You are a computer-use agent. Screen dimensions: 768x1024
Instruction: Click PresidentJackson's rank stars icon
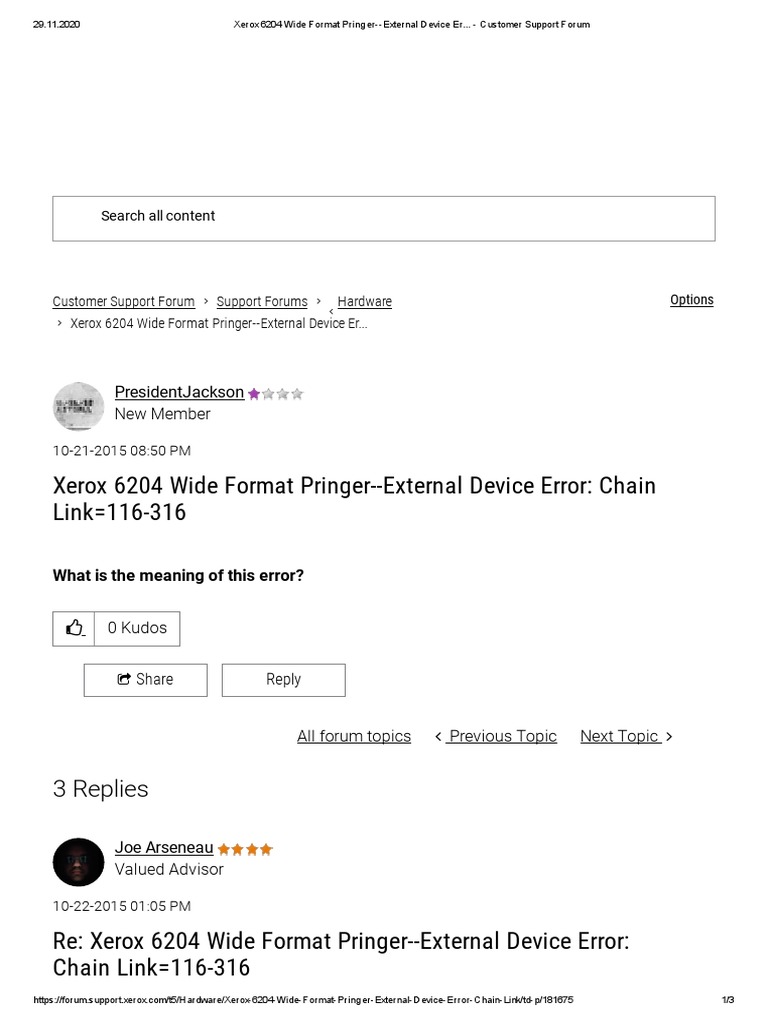pos(276,394)
